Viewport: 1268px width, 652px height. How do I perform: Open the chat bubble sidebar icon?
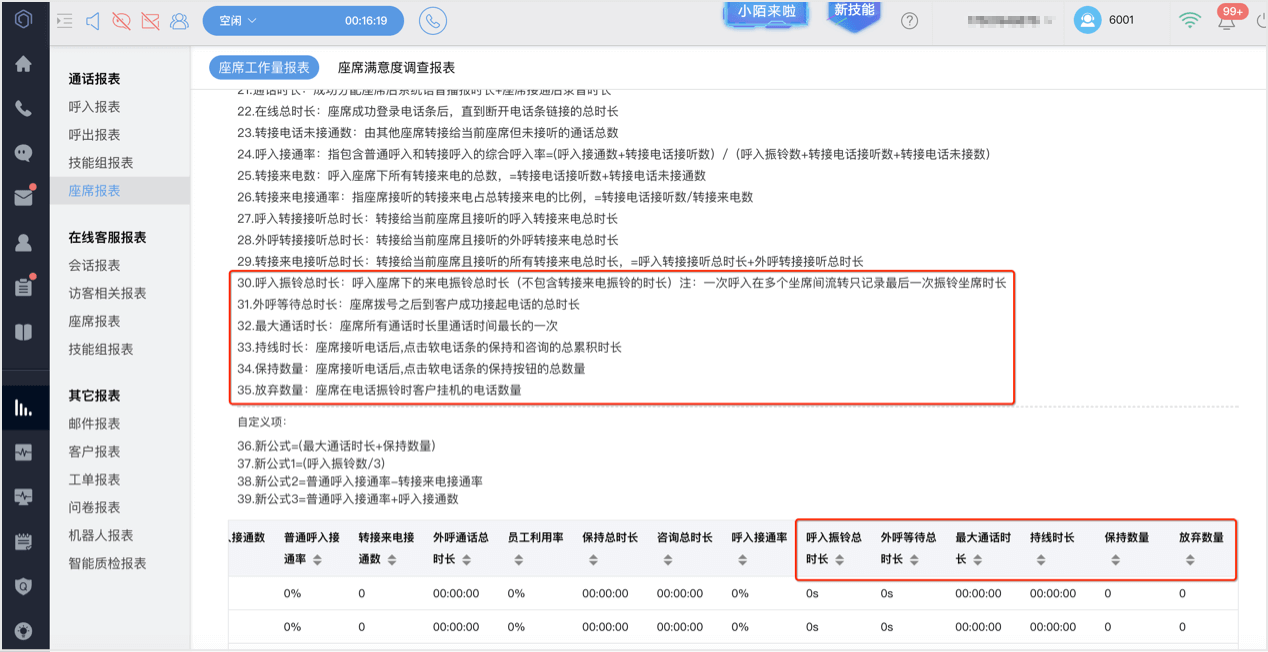[23, 153]
